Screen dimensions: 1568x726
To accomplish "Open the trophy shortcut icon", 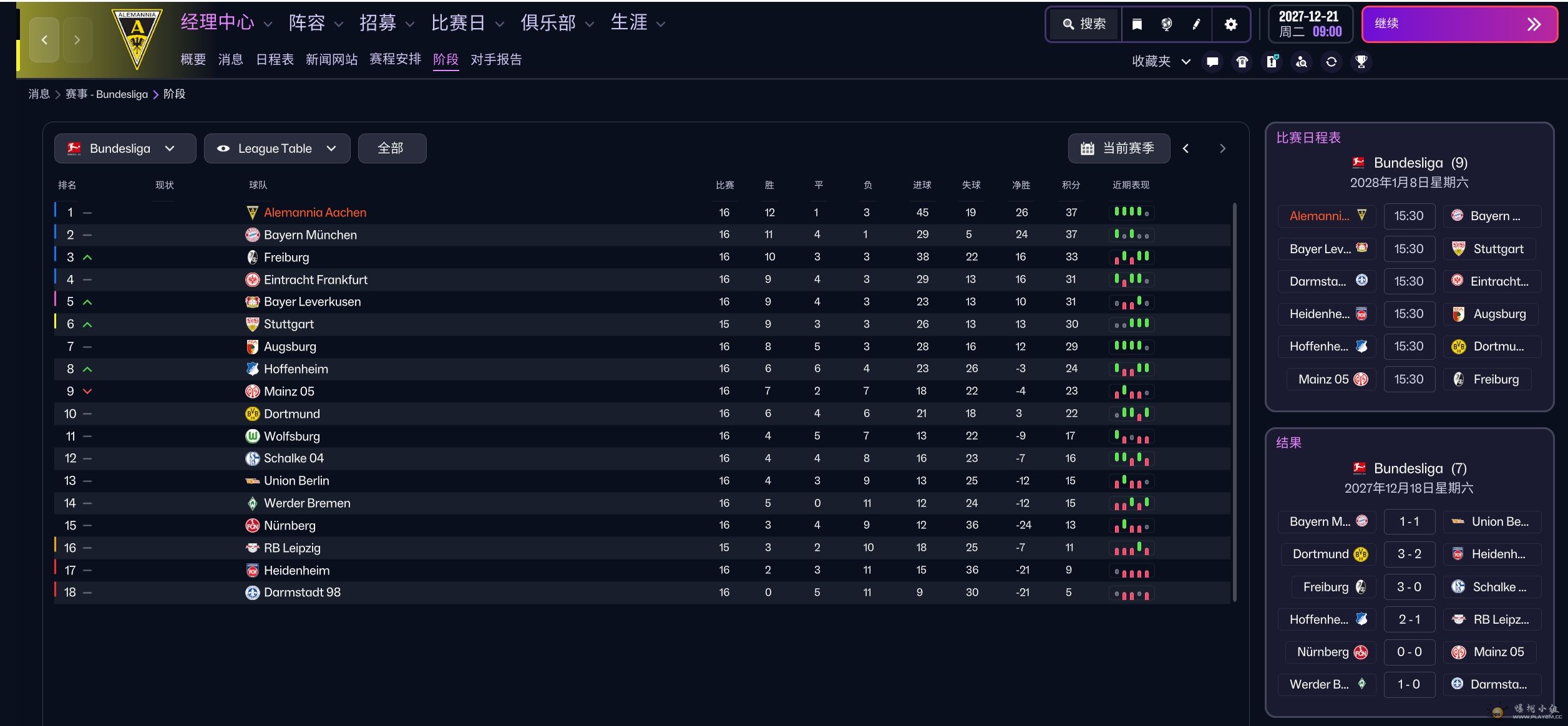I will 1361,62.
